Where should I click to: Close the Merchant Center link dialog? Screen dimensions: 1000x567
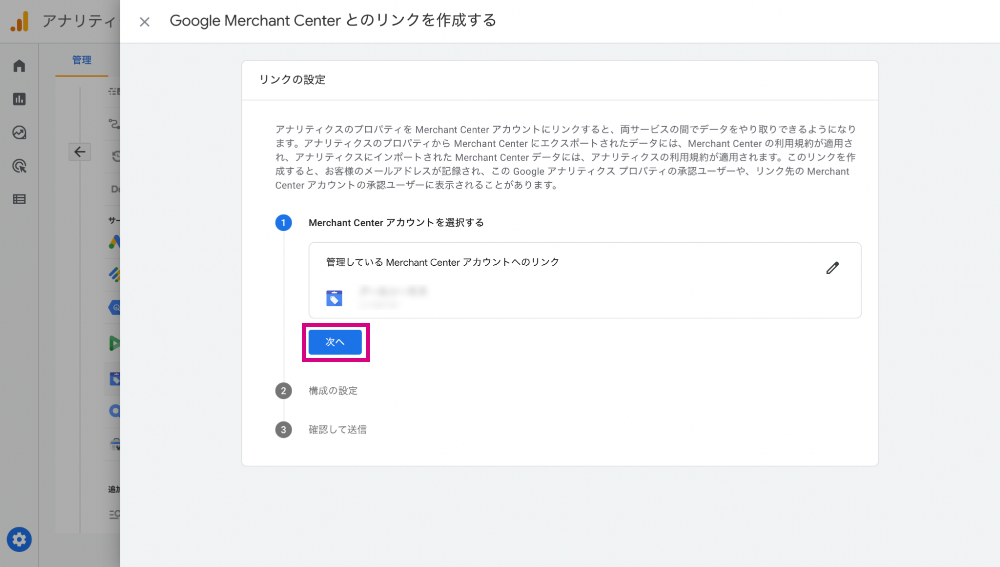145,22
